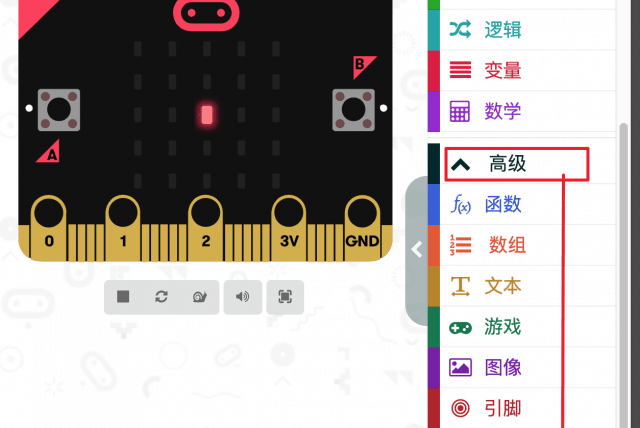This screenshot has width=640, height=428.
Task: Restart the simulator with the refresh icon
Action: click(x=162, y=297)
